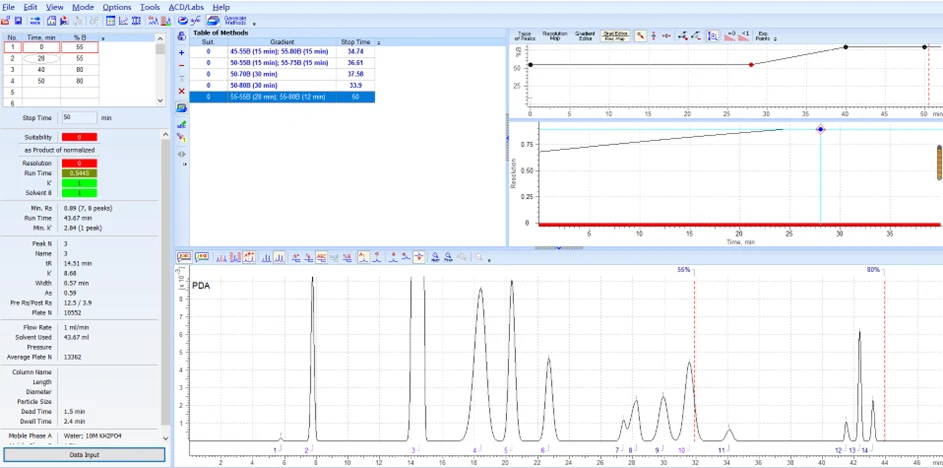
Task: Click the Exp. Points button
Action: [x=763, y=36]
